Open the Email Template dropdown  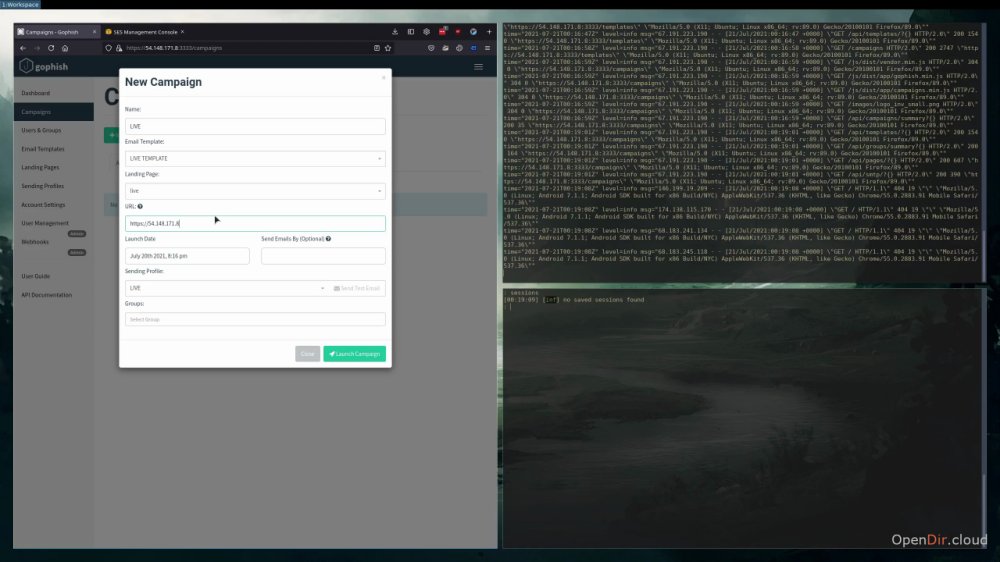255,158
